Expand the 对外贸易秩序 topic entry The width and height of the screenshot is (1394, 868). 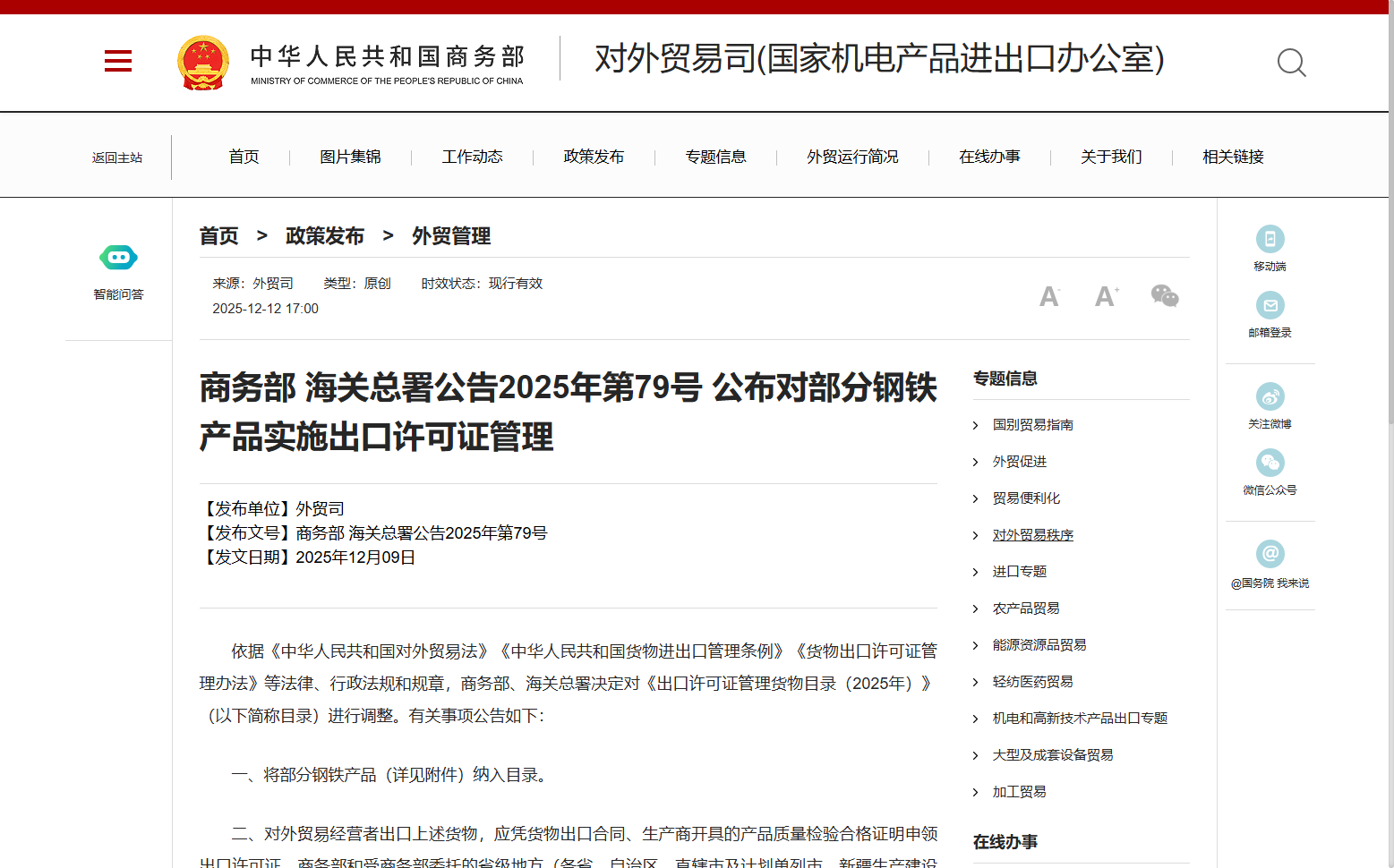(x=1032, y=534)
